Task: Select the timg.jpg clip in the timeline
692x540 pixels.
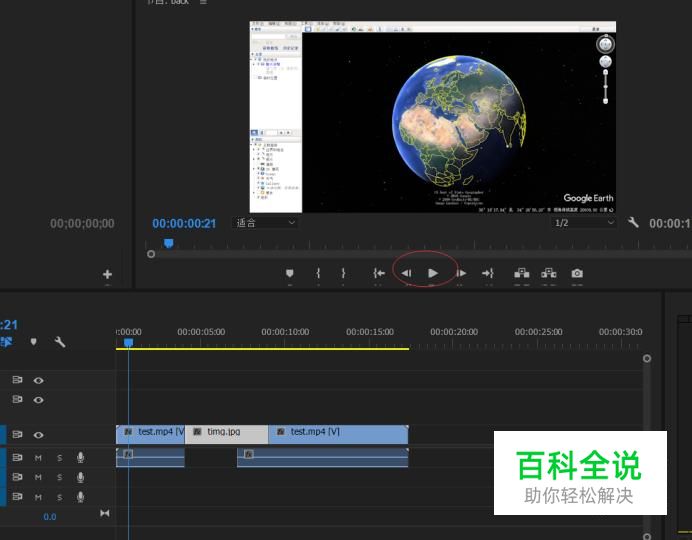Action: (226, 435)
